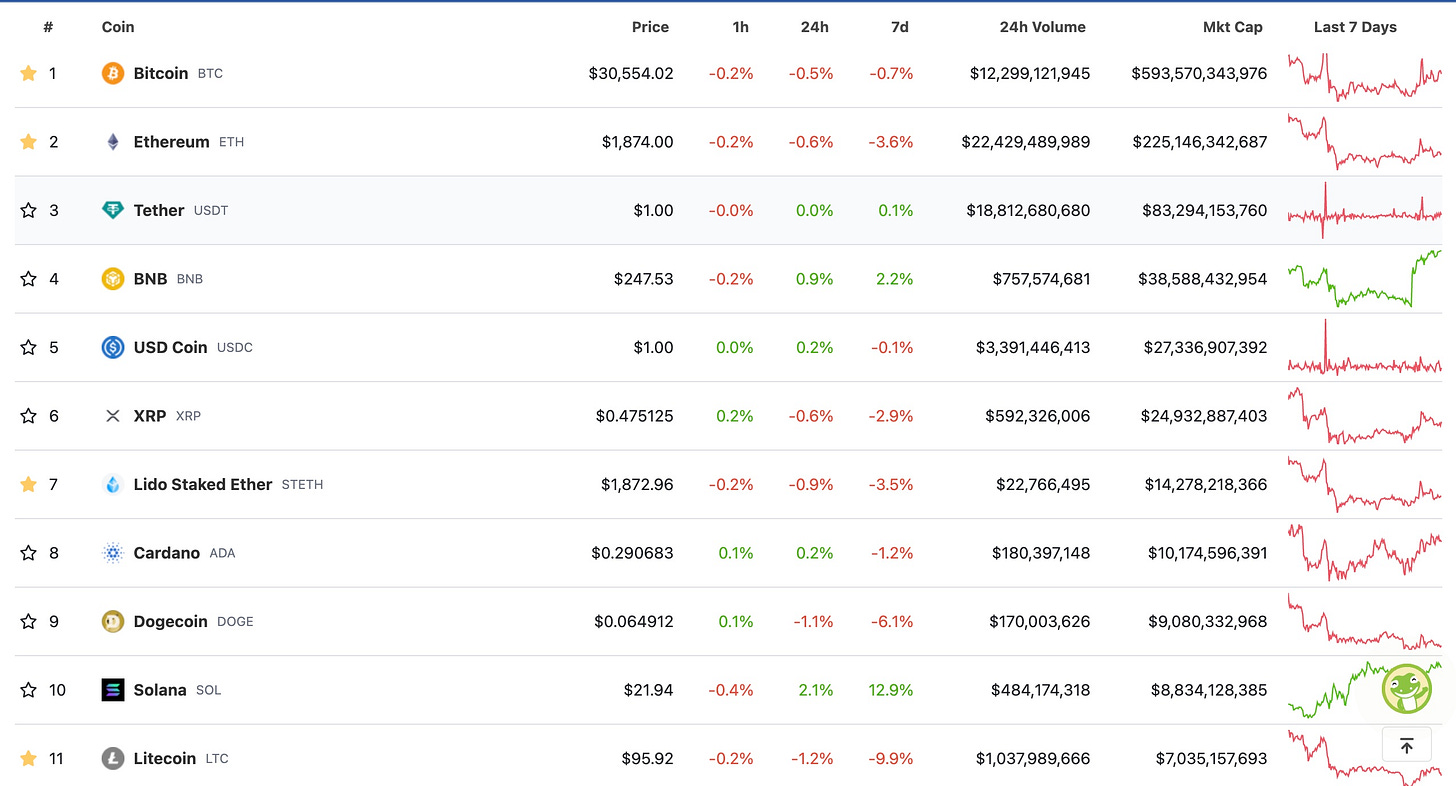Open Ethereum's 7-day sparkline chart
This screenshot has width=1456, height=786.
[1365, 142]
